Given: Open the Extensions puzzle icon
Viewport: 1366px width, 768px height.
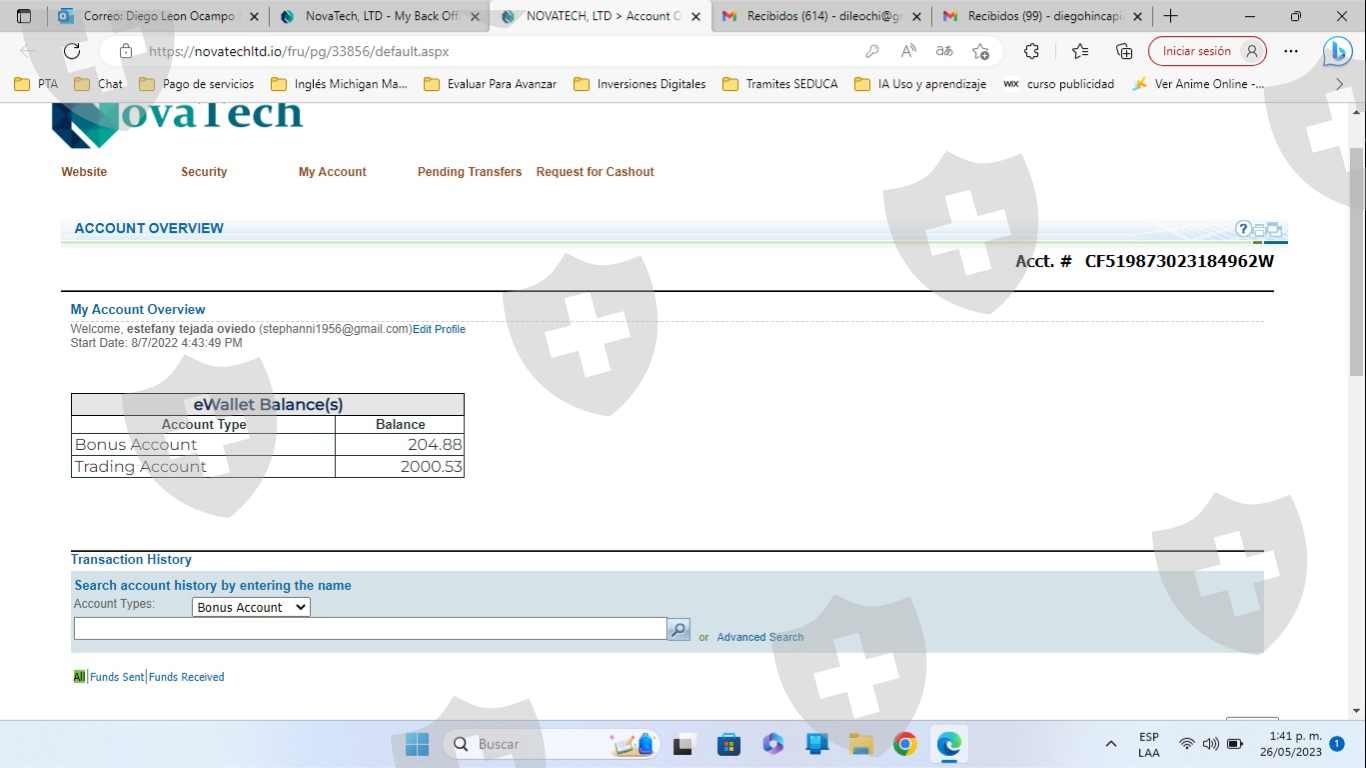Looking at the screenshot, I should [1031, 51].
